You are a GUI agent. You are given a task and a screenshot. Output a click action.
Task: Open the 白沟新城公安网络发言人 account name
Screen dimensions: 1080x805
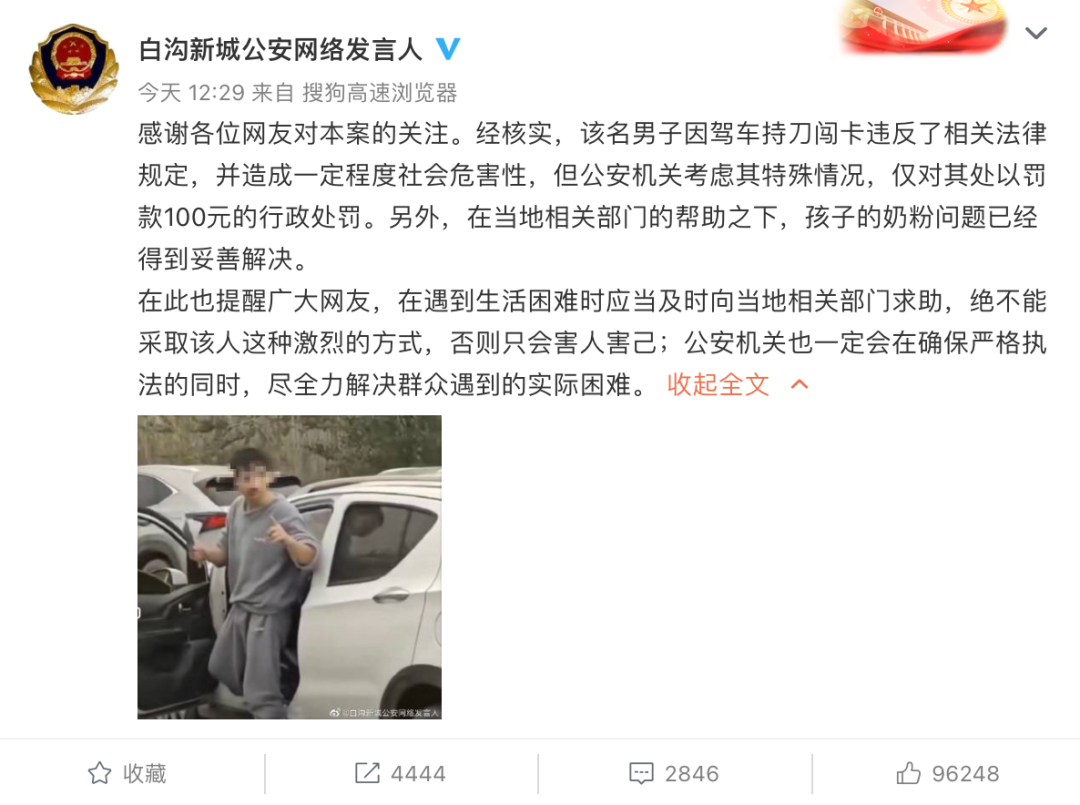tap(280, 50)
